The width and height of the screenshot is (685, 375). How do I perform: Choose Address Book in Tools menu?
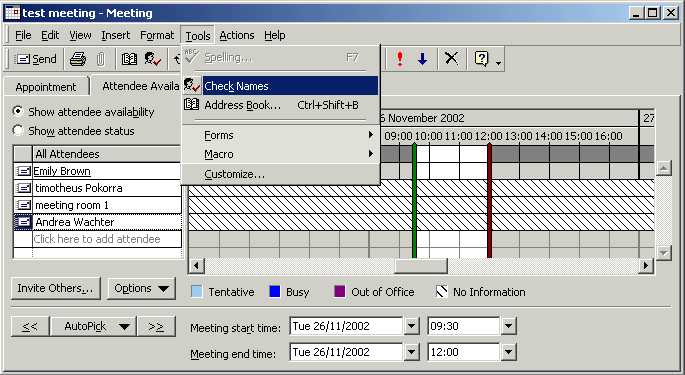[x=280, y=105]
